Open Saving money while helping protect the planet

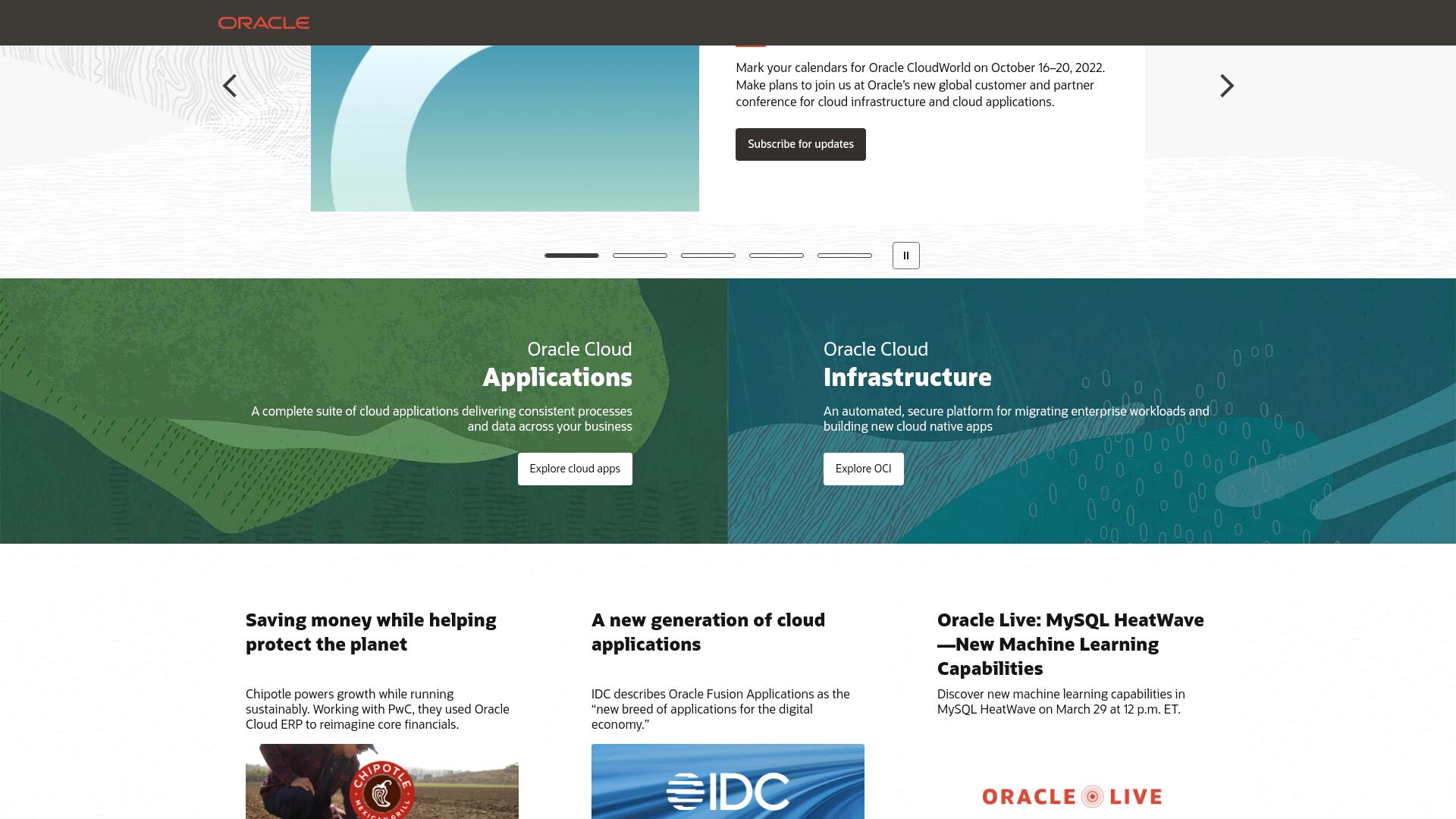[371, 632]
